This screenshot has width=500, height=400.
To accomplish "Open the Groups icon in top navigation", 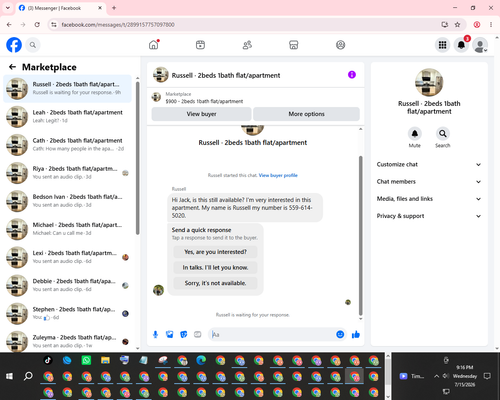I will pos(340,45).
